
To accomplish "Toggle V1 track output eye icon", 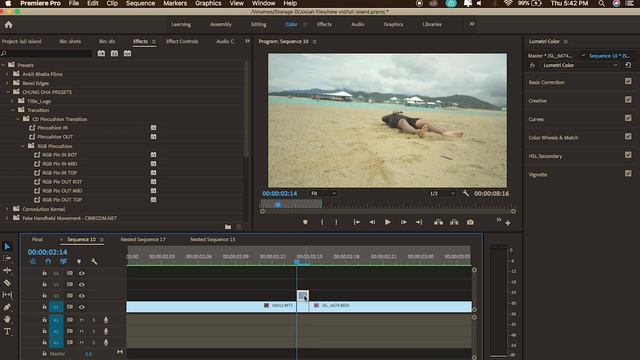I will (82, 307).
